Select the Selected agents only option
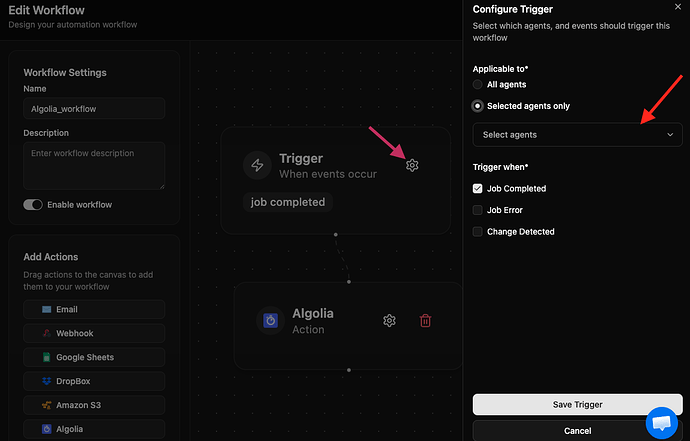Viewport: 690px width, 441px height. (x=477, y=106)
